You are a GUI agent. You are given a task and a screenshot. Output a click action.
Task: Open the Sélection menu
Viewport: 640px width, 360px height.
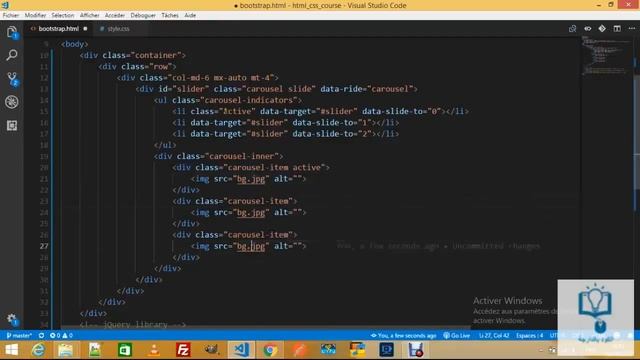coord(62,15)
